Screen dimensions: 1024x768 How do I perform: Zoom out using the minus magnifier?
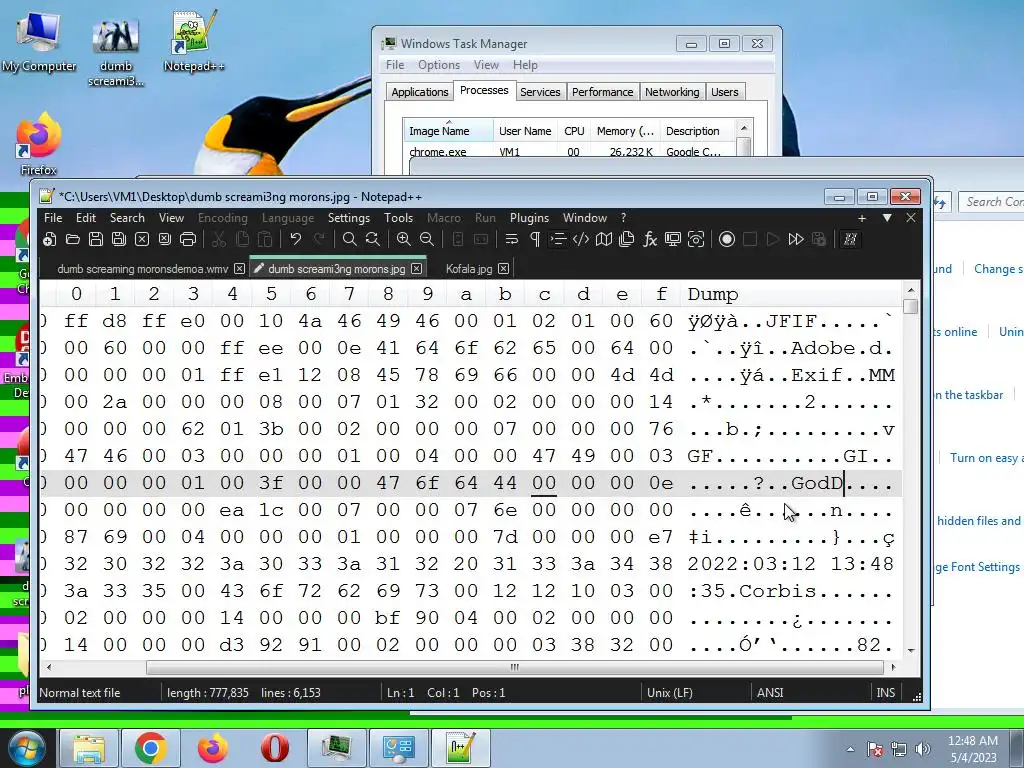[x=426, y=240]
